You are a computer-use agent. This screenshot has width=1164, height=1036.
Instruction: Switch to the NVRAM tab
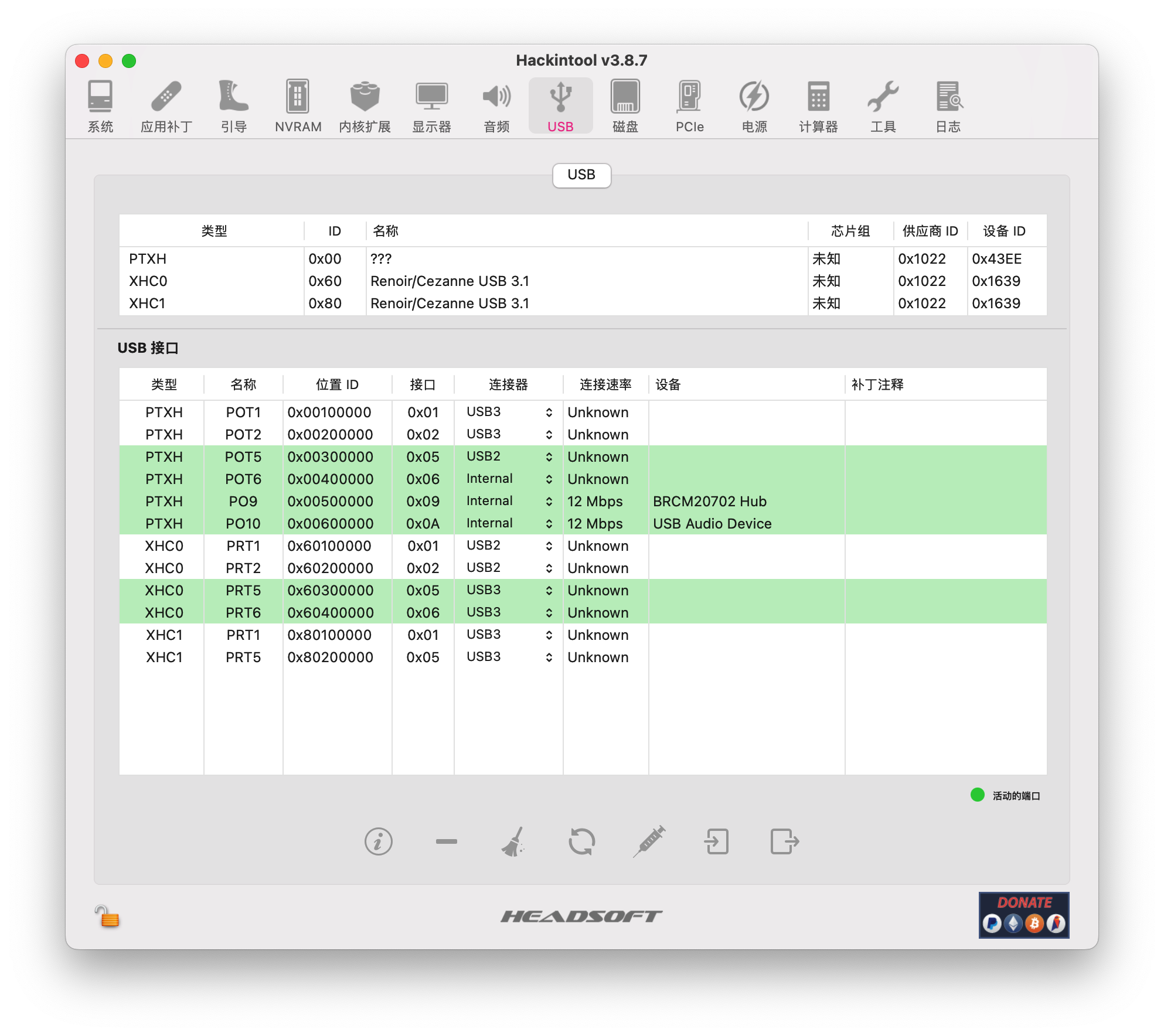[x=298, y=107]
